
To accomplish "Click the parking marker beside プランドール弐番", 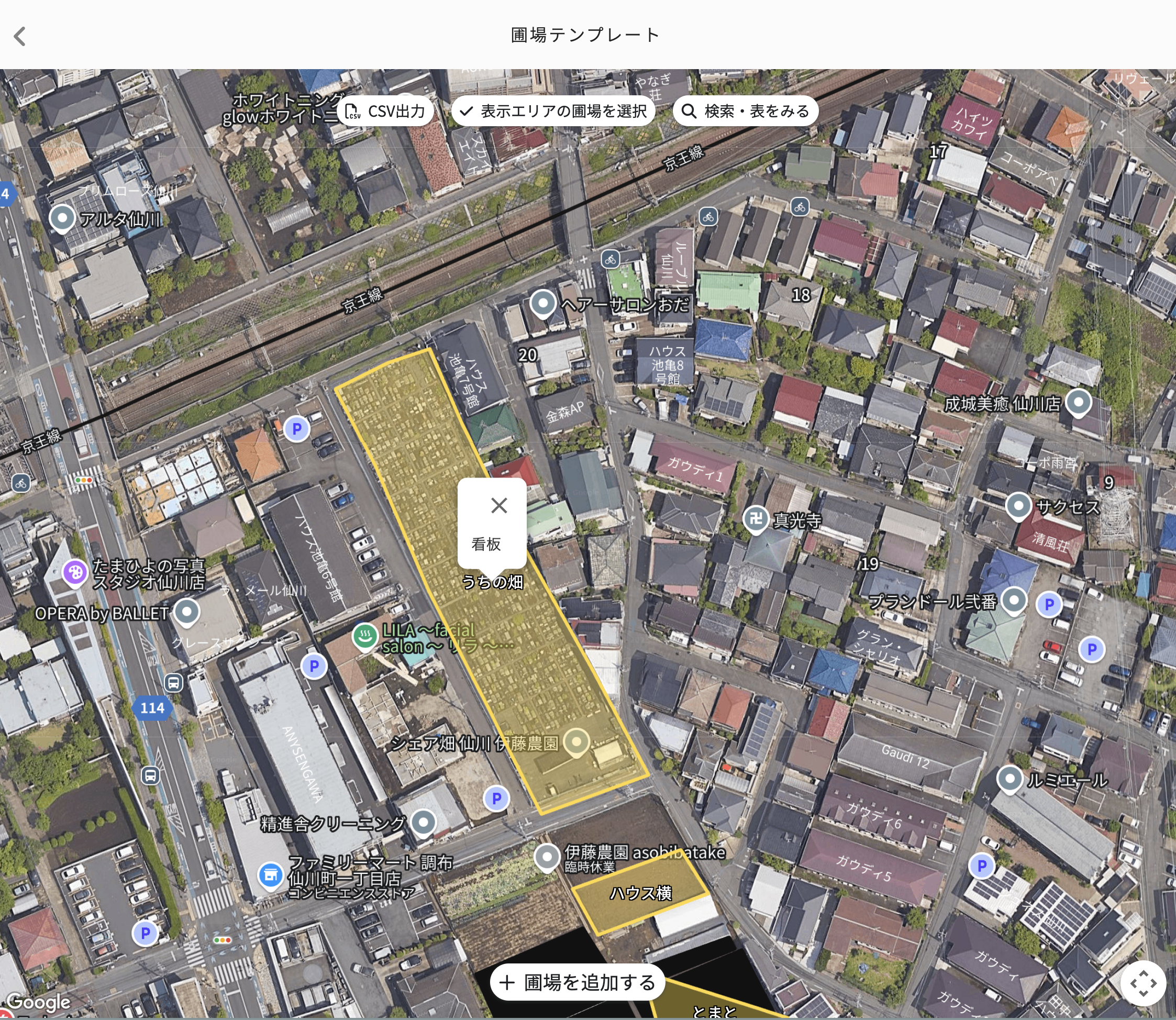I will 1049,604.
